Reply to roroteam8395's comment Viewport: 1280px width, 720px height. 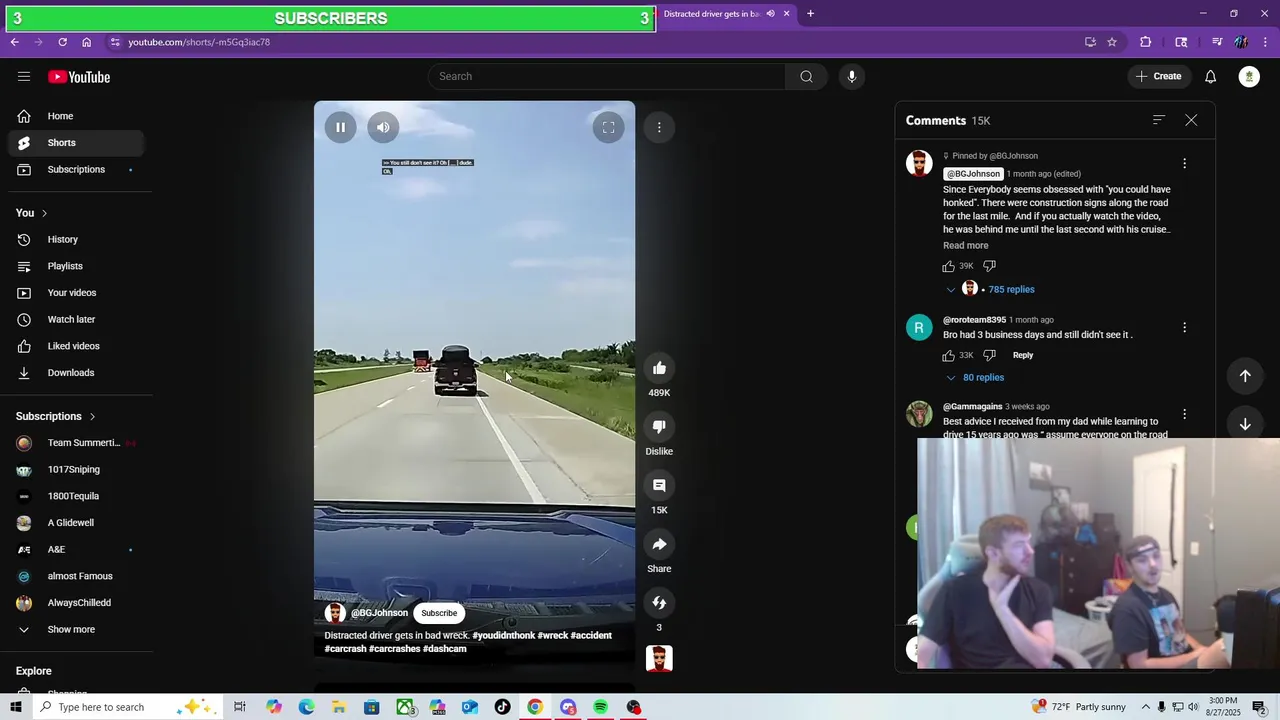1022,355
